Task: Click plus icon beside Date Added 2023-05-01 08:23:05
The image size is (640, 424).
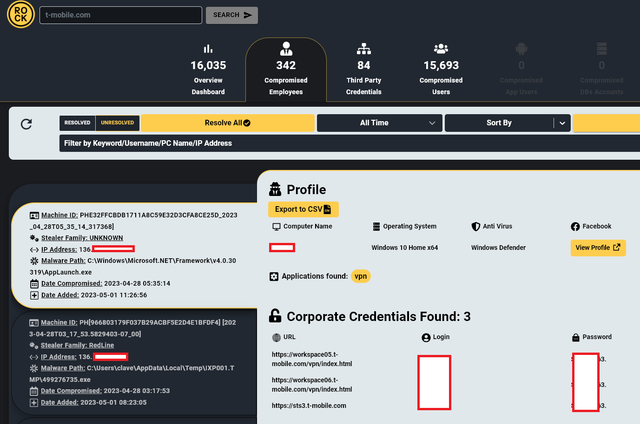Action: 34,403
